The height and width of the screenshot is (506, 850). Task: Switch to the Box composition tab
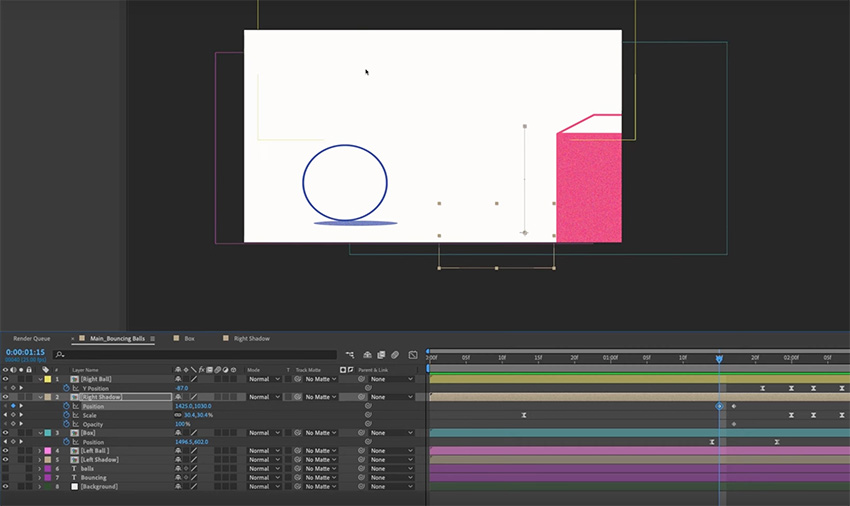(x=189, y=338)
